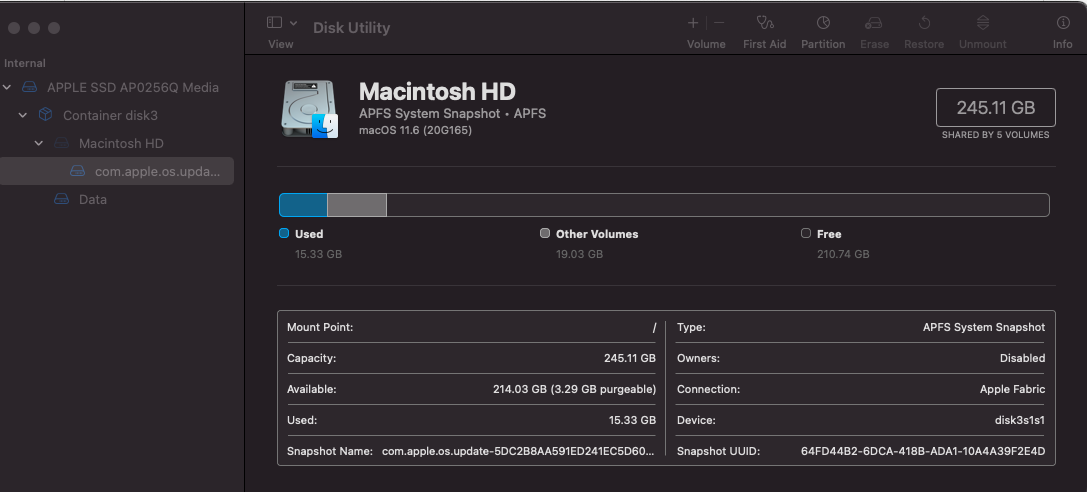Click the Free legend swatch
The height and width of the screenshot is (492, 1087).
pos(806,233)
